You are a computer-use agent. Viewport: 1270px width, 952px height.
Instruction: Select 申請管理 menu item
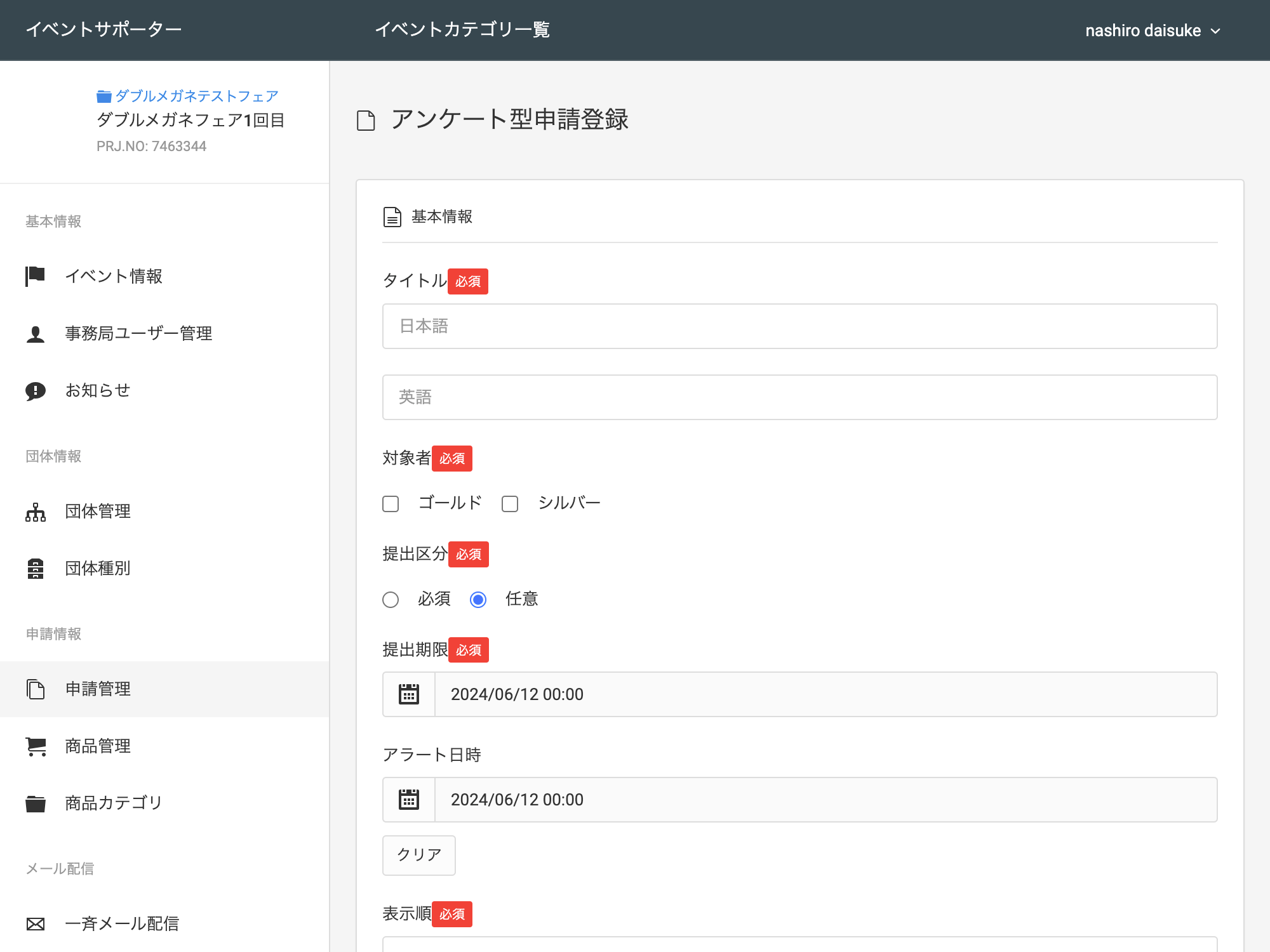pos(164,689)
